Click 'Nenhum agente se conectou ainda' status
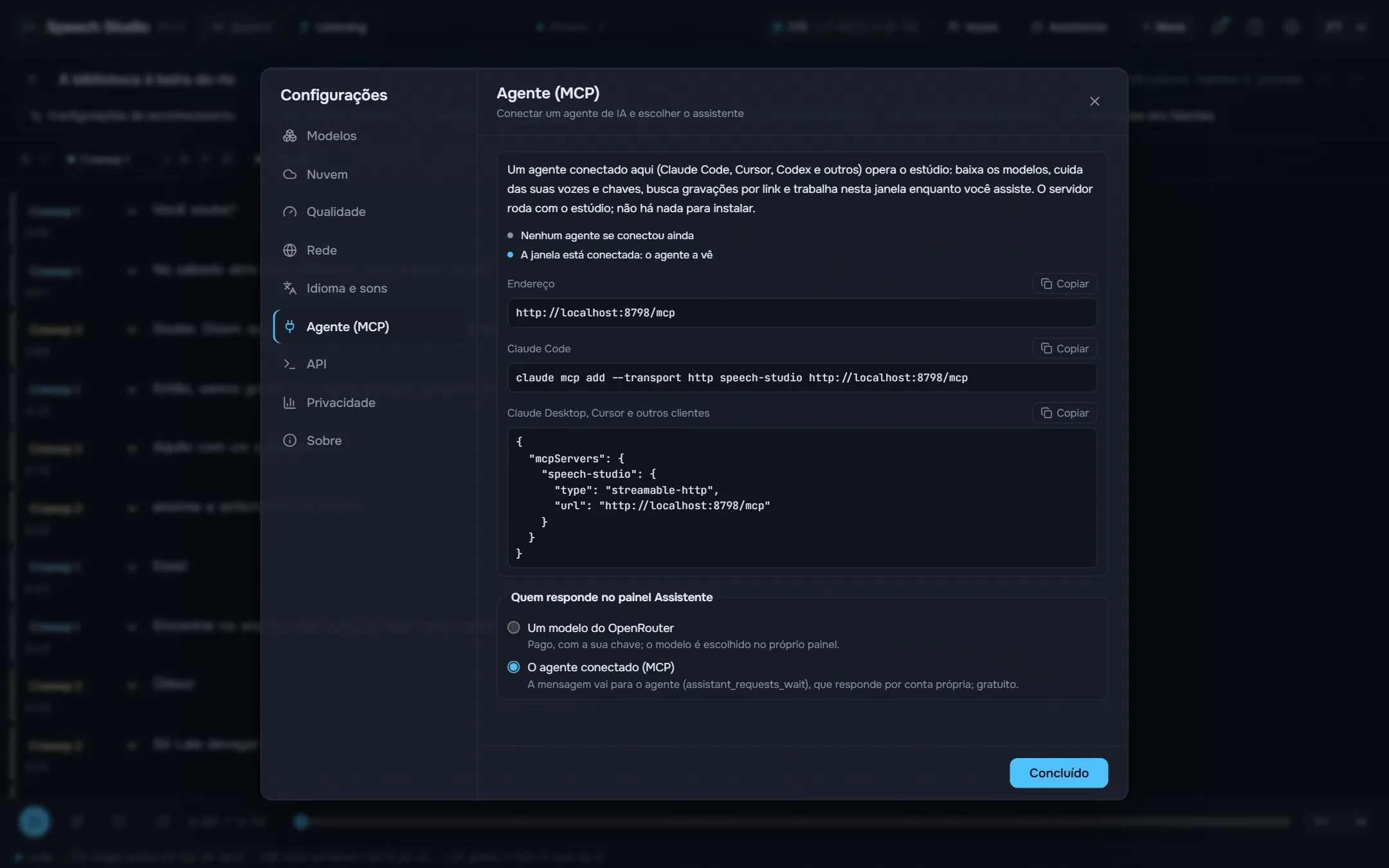The height and width of the screenshot is (868, 1389). (607, 235)
